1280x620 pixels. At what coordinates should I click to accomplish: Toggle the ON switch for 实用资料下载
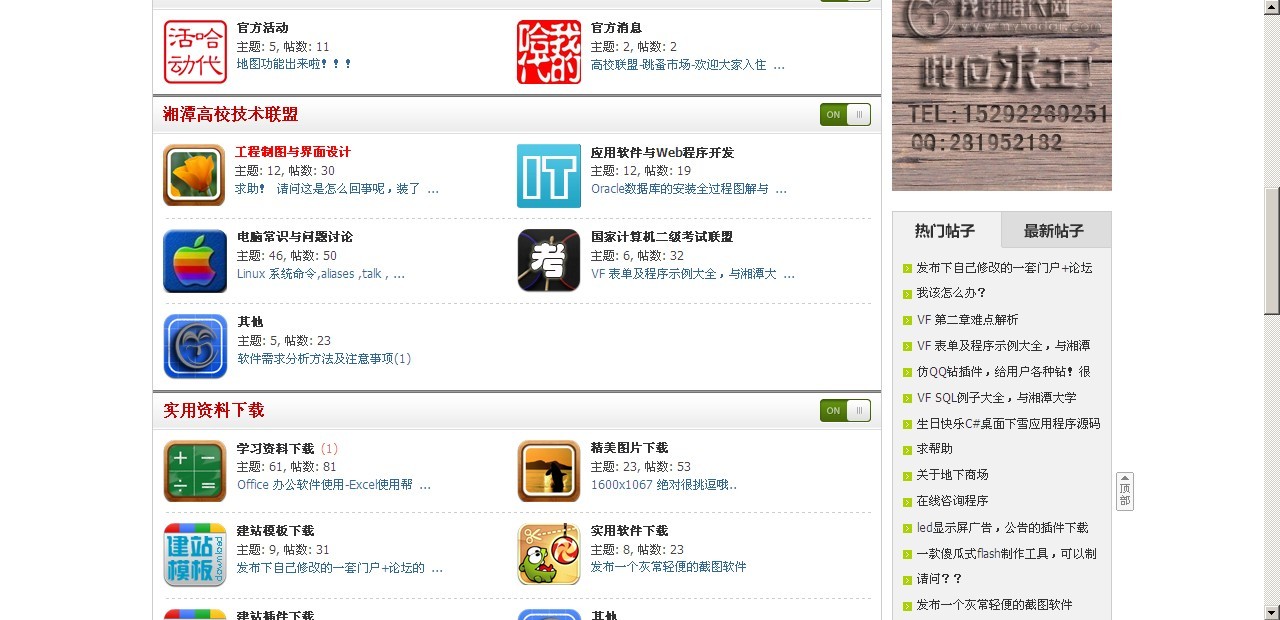tap(845, 411)
